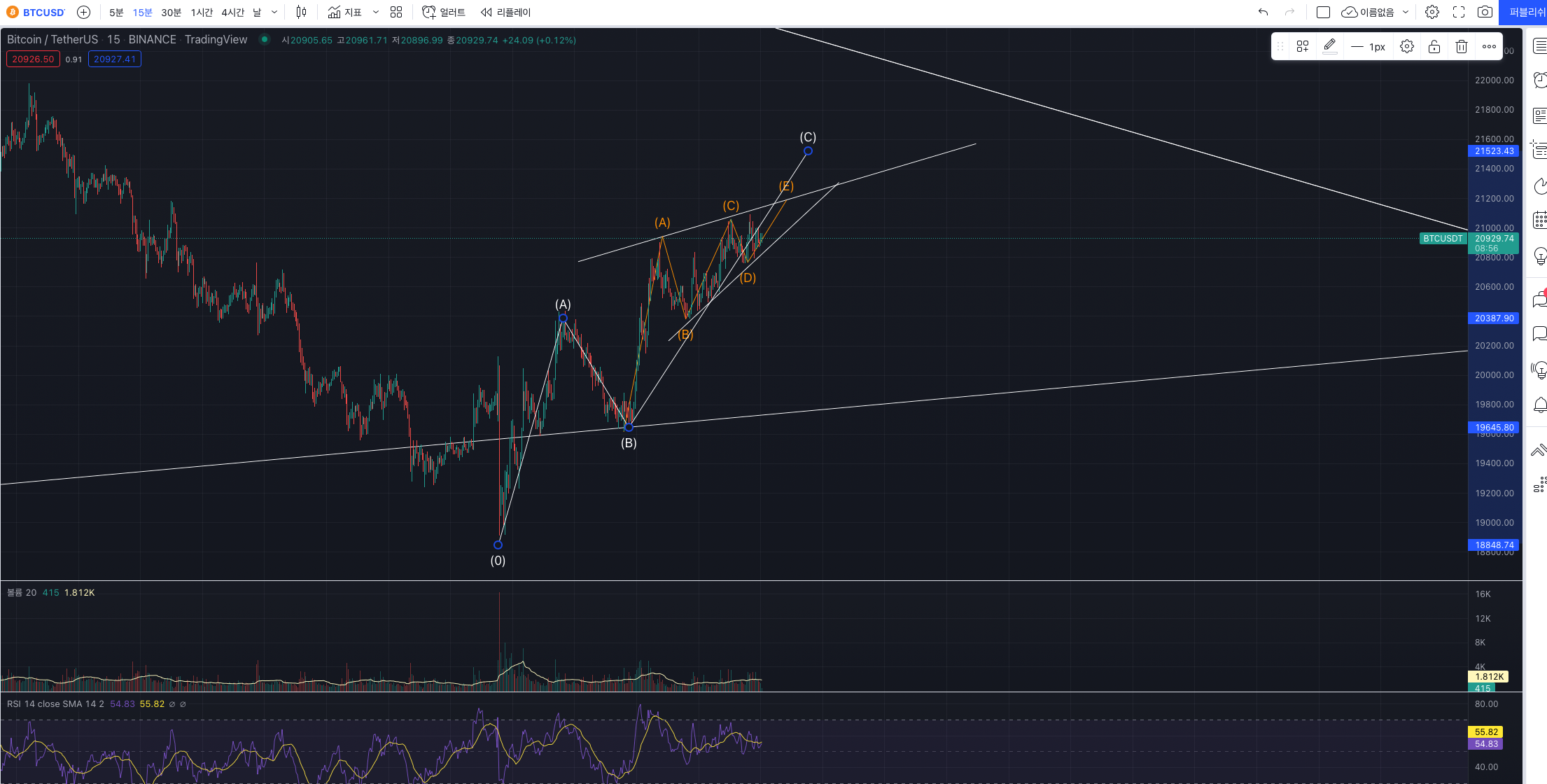
Task: Open more options ellipsis on drawing toolbar
Action: pyautogui.click(x=1489, y=46)
